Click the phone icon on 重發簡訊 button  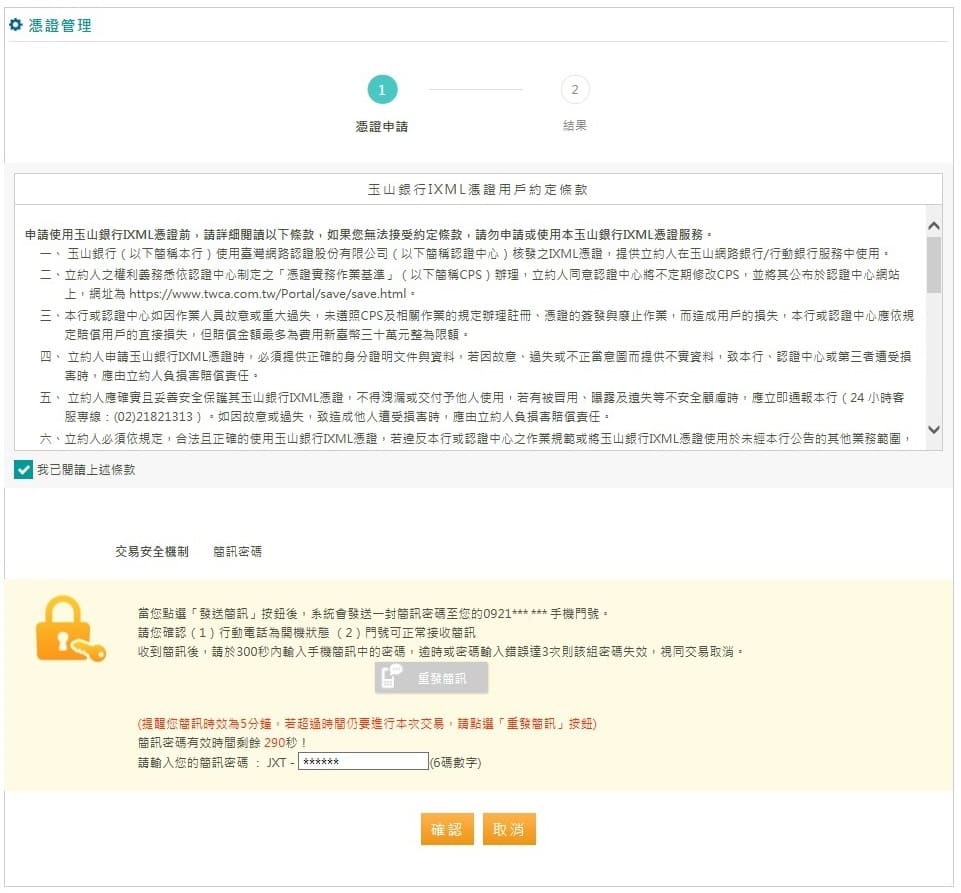pos(391,677)
